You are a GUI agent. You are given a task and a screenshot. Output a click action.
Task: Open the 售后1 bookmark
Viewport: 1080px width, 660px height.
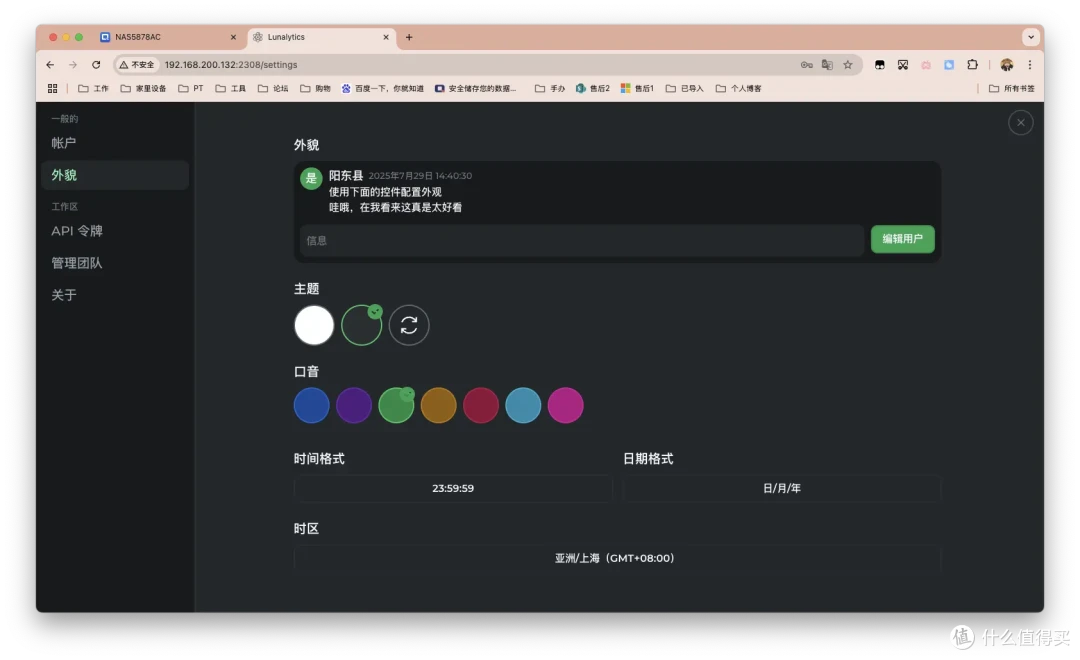(x=637, y=88)
